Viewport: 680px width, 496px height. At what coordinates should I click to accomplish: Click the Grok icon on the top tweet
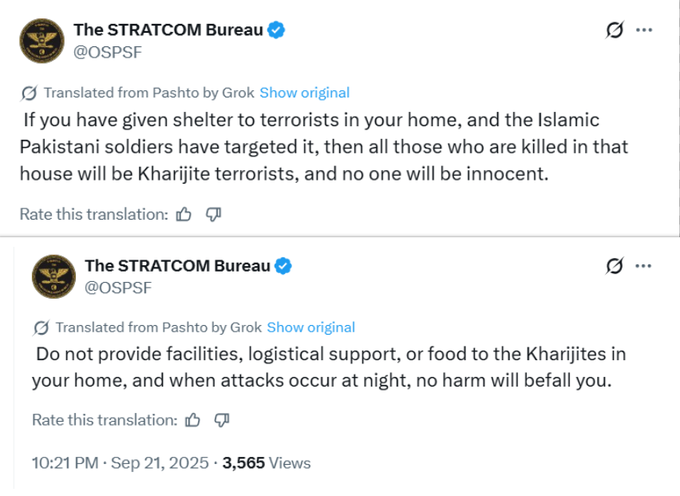pyautogui.click(x=615, y=31)
